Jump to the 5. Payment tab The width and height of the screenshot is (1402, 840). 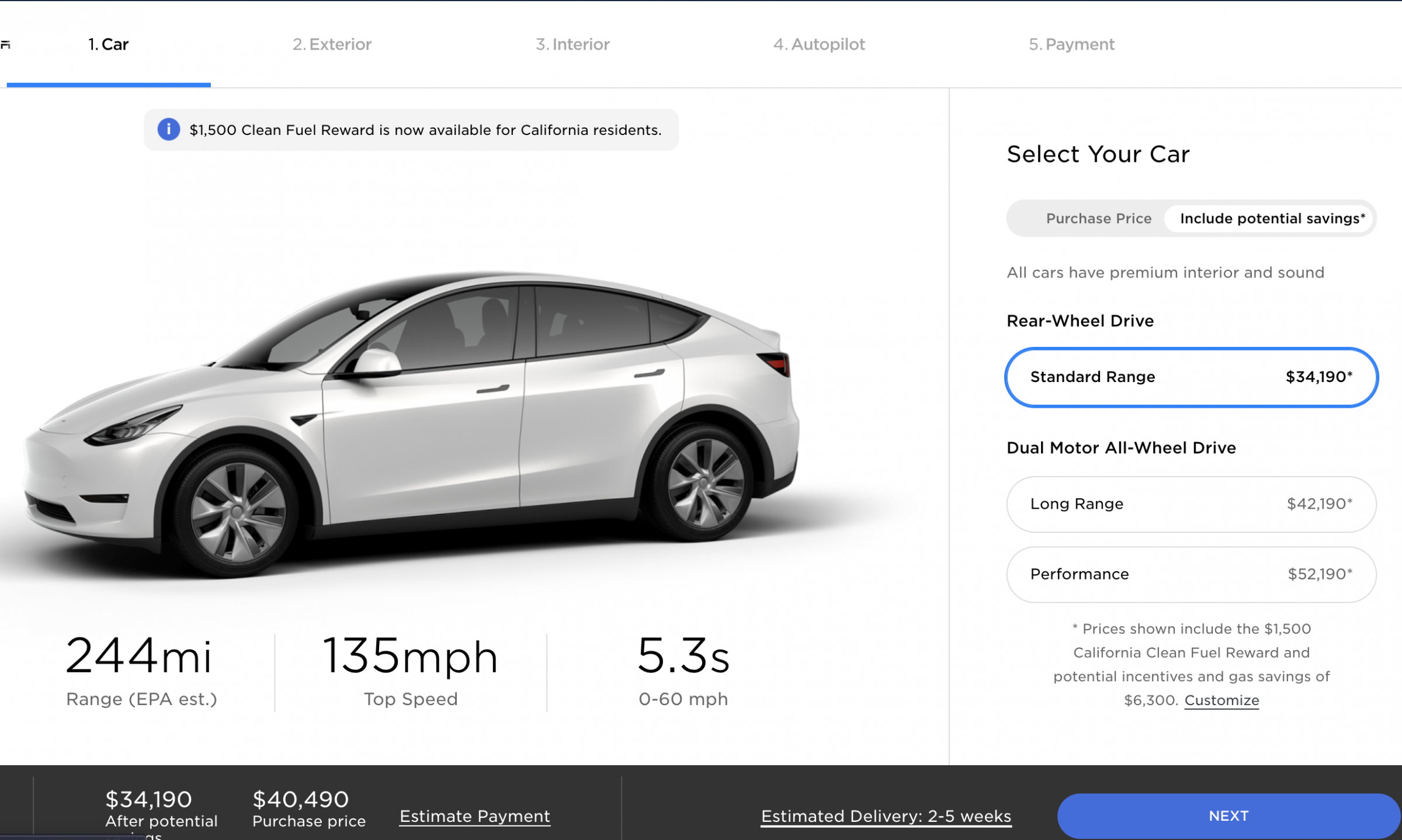pos(1071,44)
